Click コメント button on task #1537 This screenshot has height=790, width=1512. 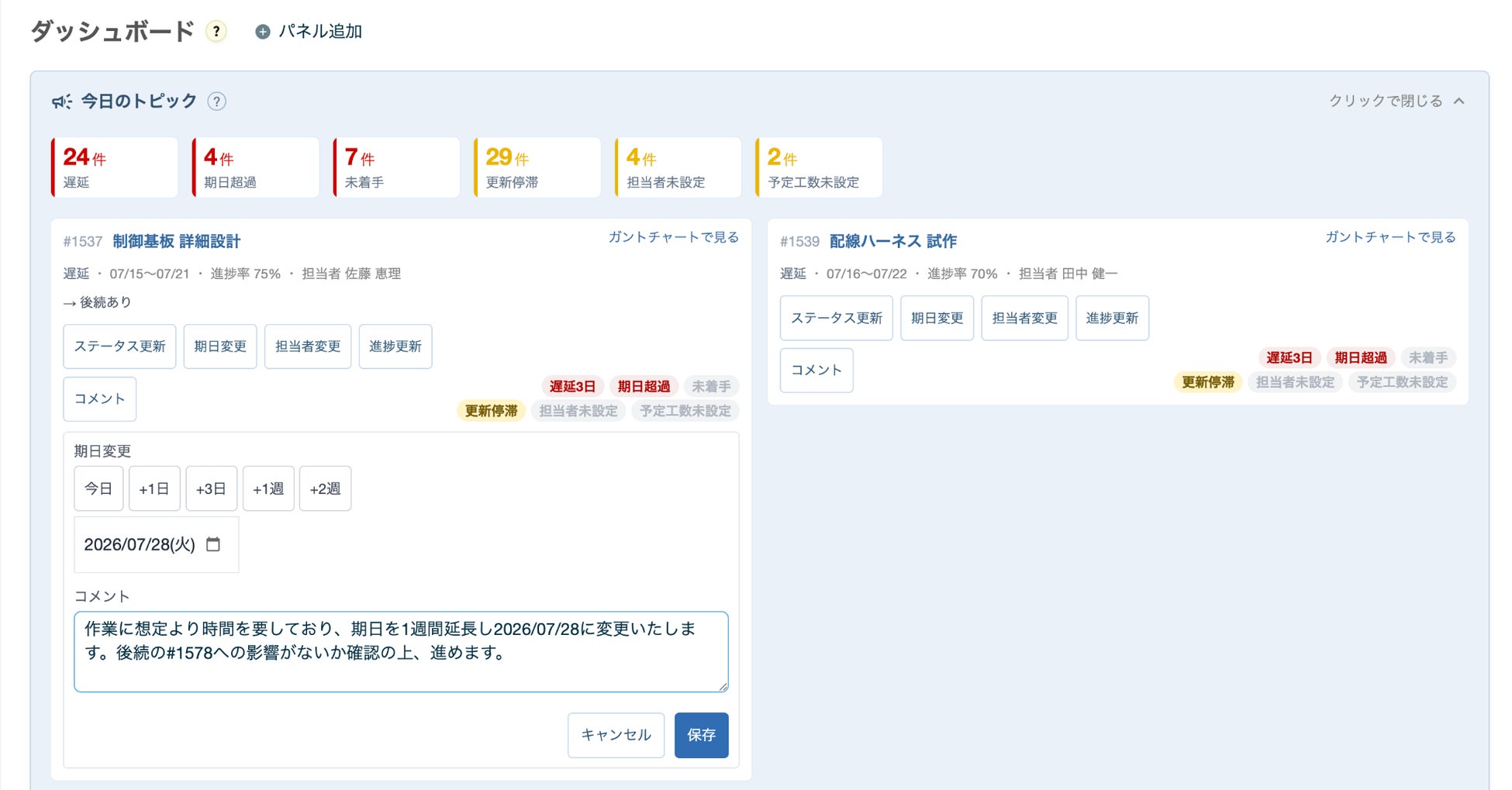pos(100,399)
